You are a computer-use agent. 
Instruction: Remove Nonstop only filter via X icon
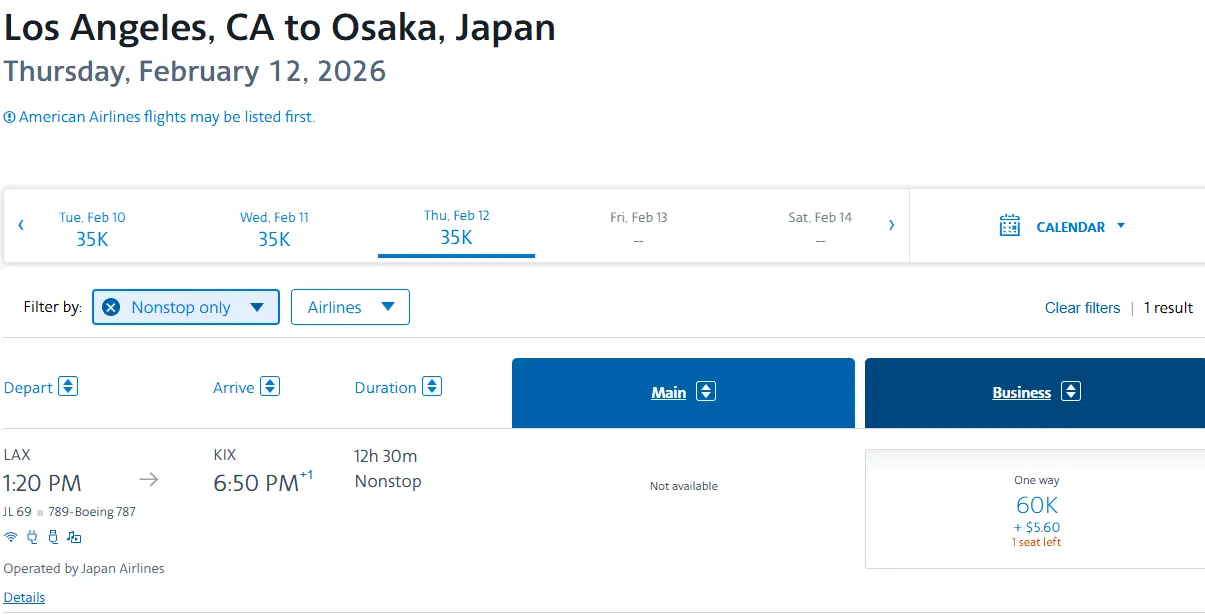click(x=112, y=307)
